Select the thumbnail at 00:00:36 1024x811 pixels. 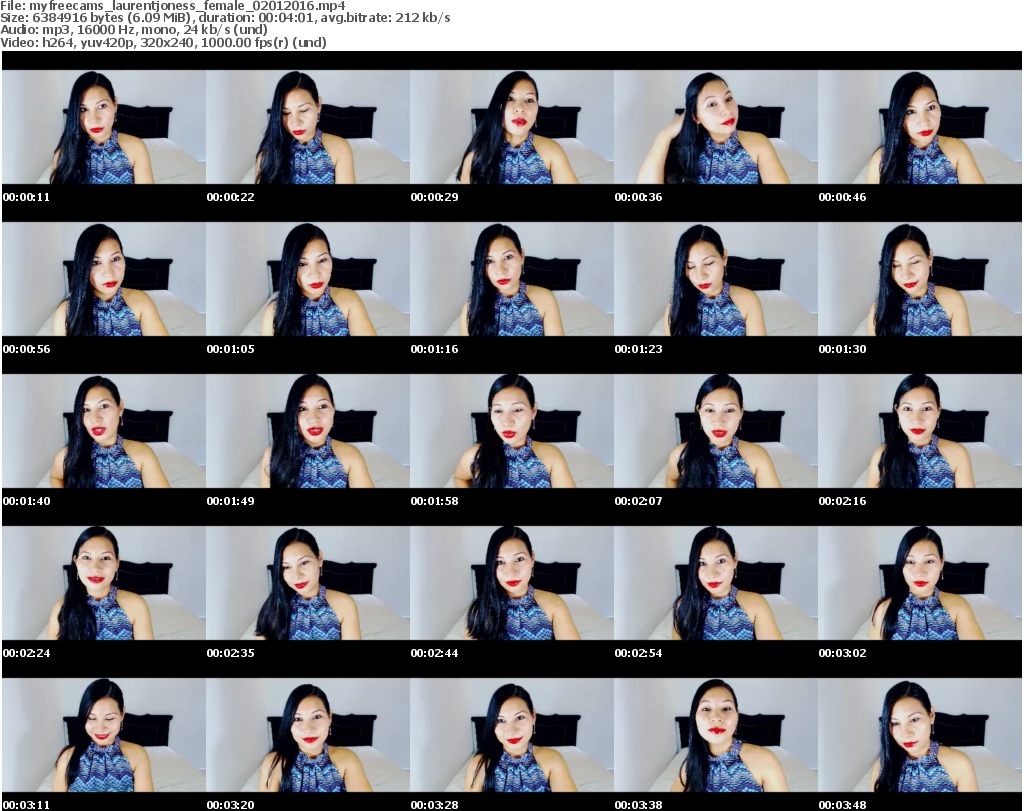716,127
